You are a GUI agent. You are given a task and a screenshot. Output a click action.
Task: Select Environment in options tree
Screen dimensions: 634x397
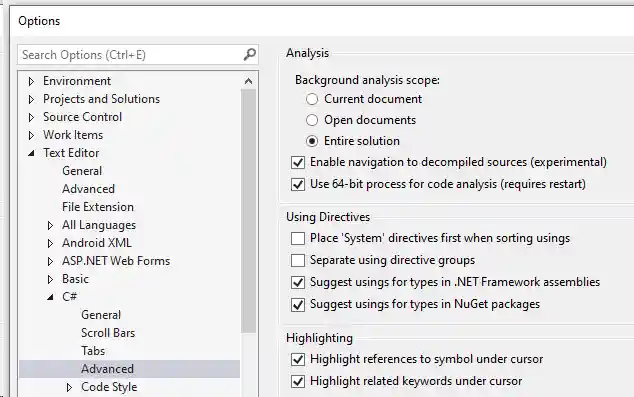77,81
